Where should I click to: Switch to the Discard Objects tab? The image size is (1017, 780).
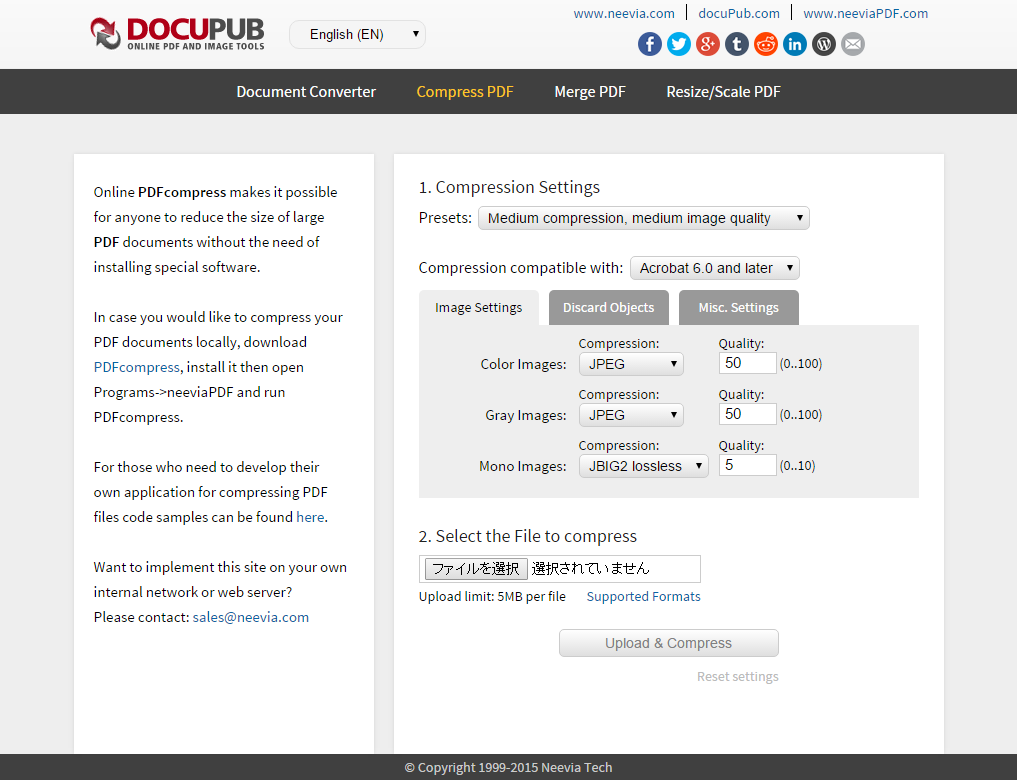pyautogui.click(x=608, y=307)
